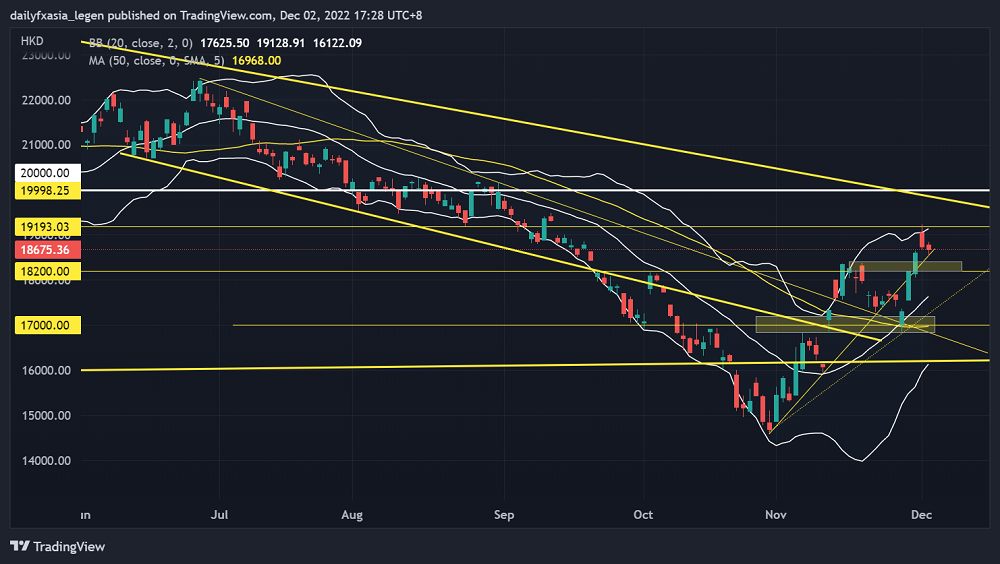The width and height of the screenshot is (1000, 564).
Task: Click the 14000.00 price axis tick
Action: pyautogui.click(x=46, y=461)
